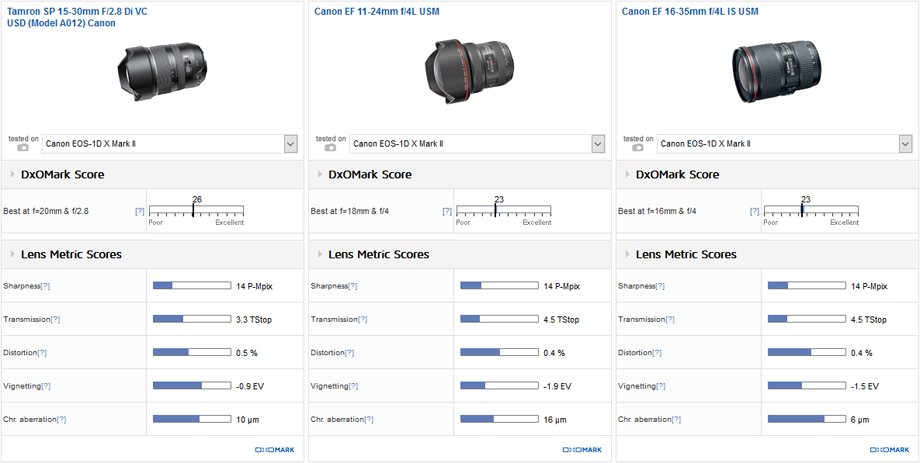Screen dimensions: 920x463
Task: Click the camera icon under Tamron's tested on
Action: coord(23,147)
